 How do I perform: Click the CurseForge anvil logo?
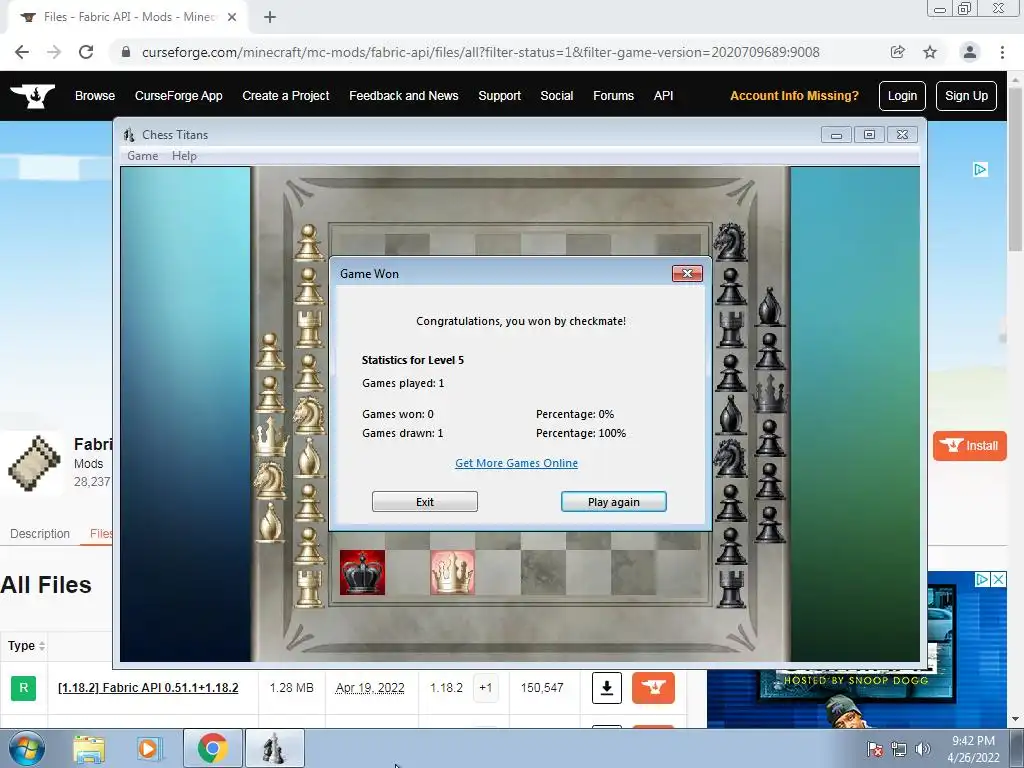33,96
